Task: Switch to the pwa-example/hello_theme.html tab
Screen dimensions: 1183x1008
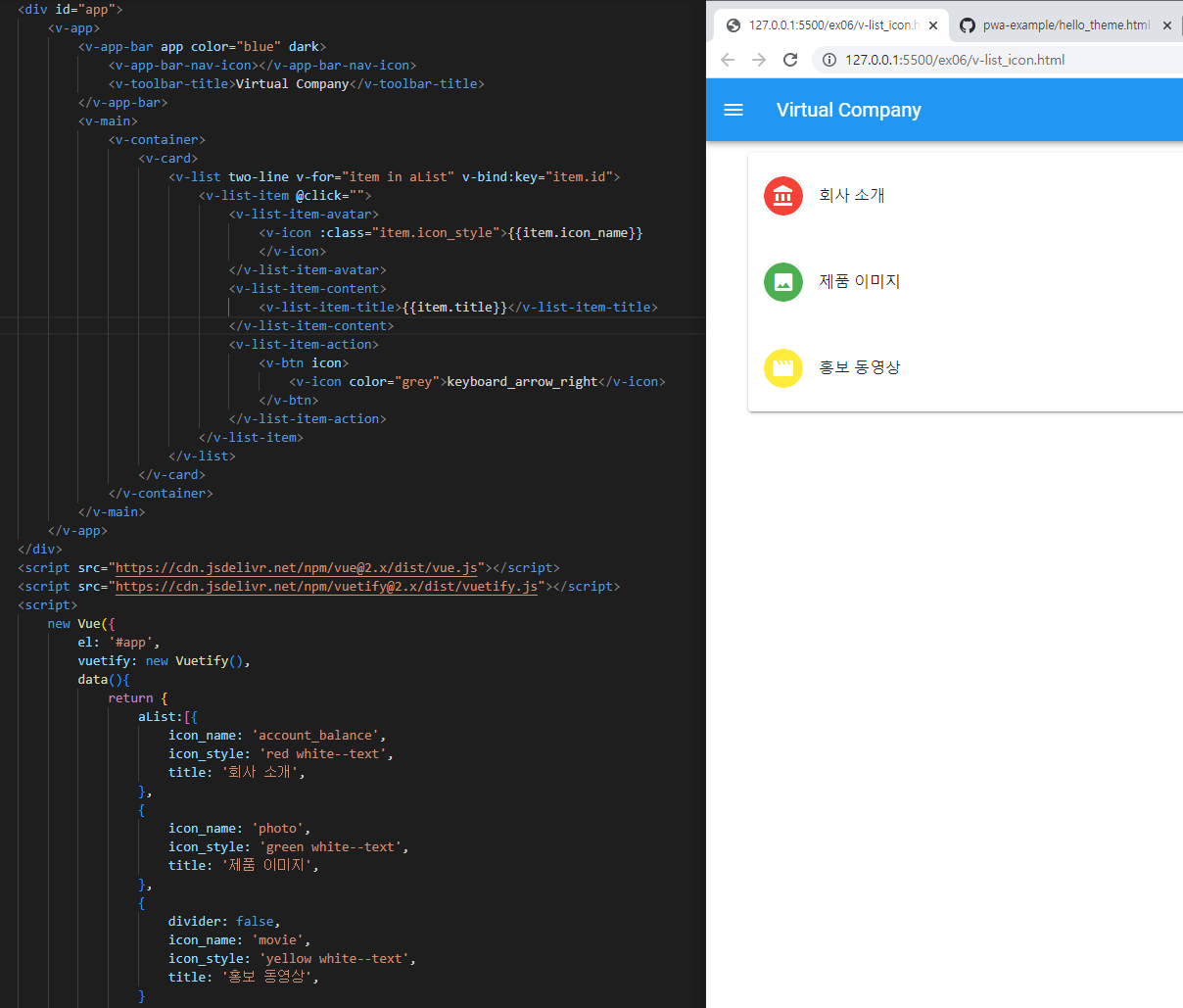Action: pyautogui.click(x=1066, y=25)
